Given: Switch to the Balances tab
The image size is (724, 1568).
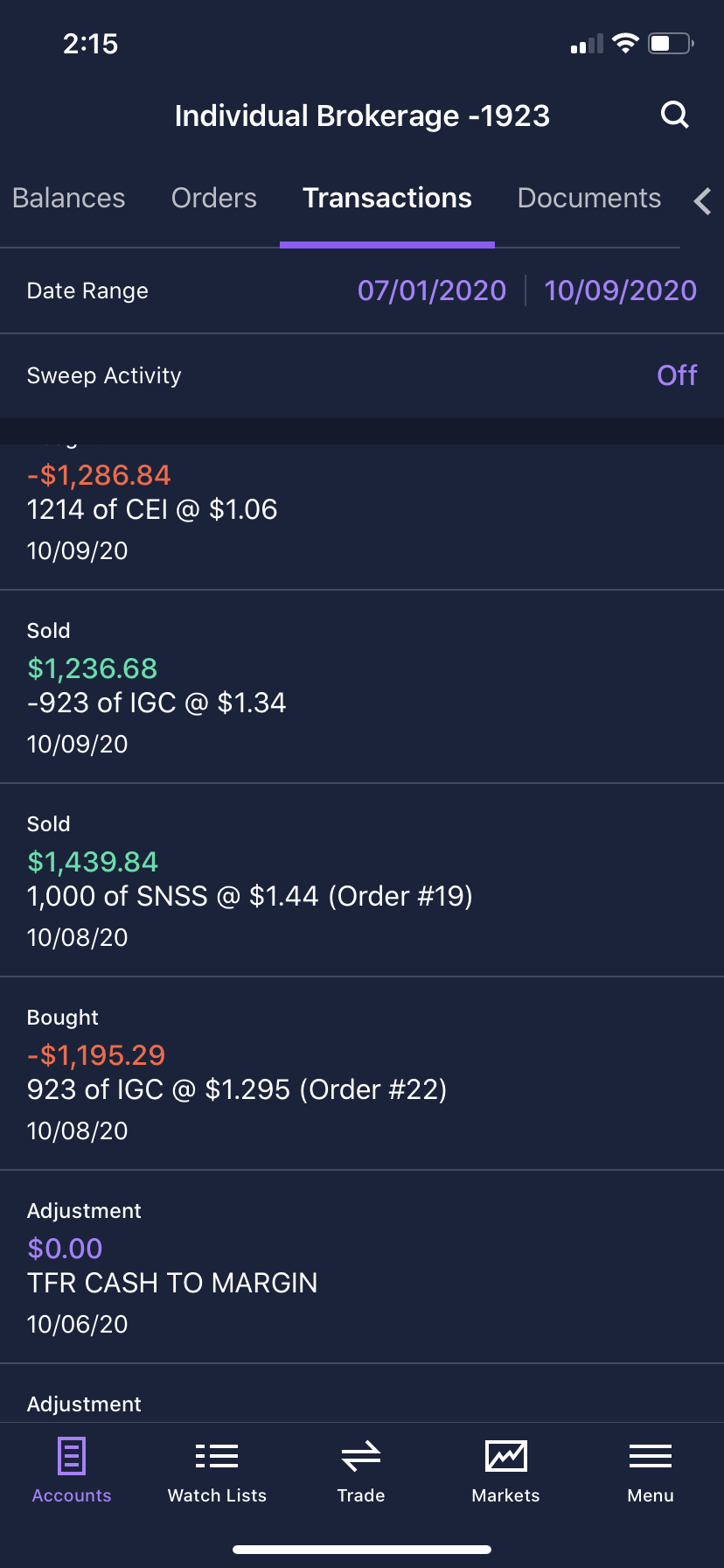Looking at the screenshot, I should 69,199.
